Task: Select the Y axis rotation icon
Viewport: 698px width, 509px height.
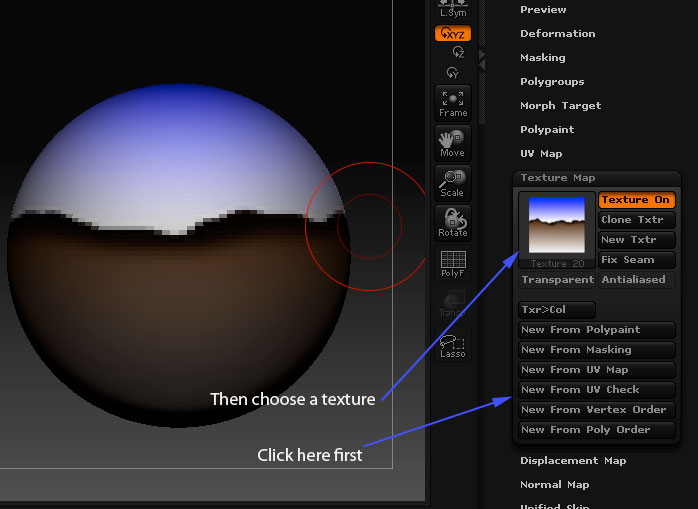Action: point(453,73)
